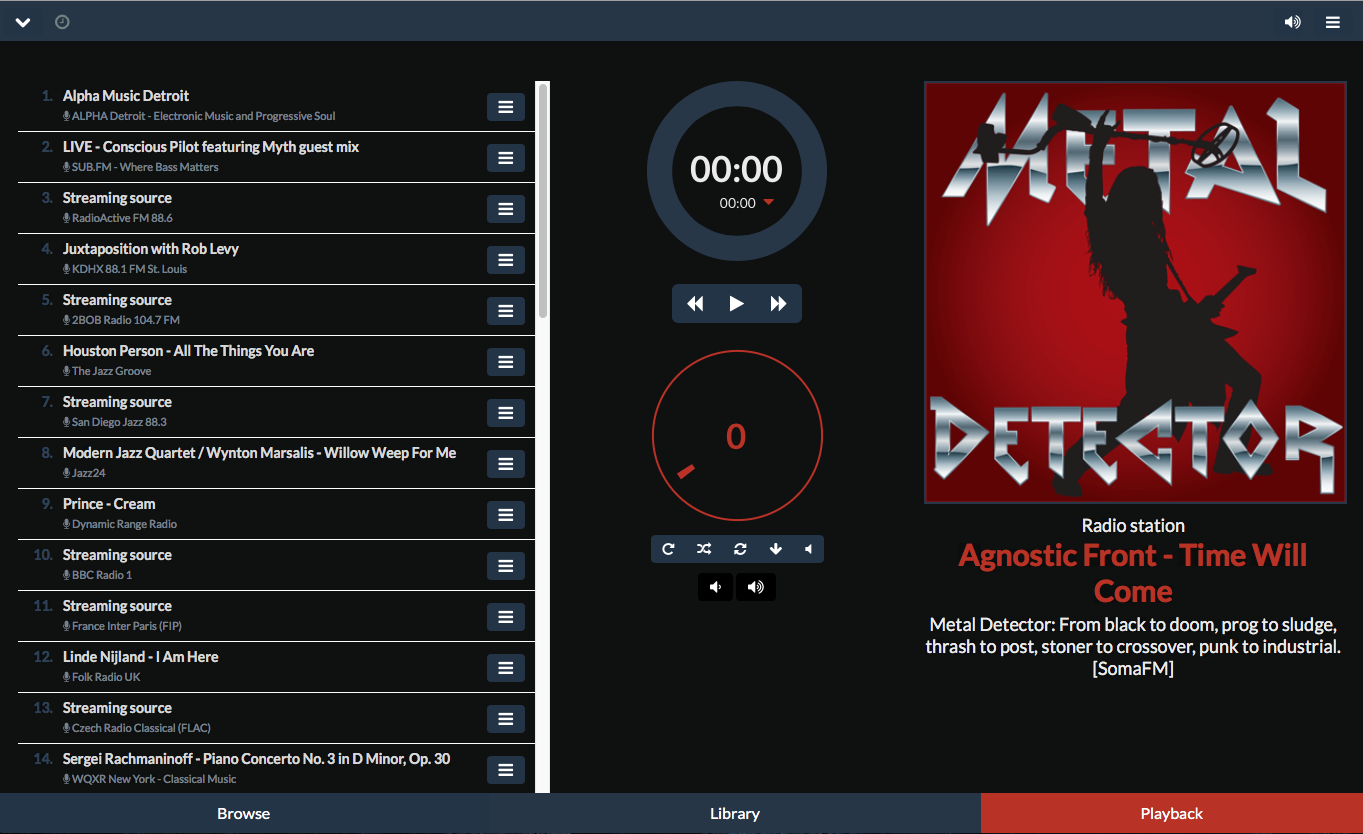Open menu for Alpha Music Detroit item
Screen dimensions: 1363x834
click(506, 107)
